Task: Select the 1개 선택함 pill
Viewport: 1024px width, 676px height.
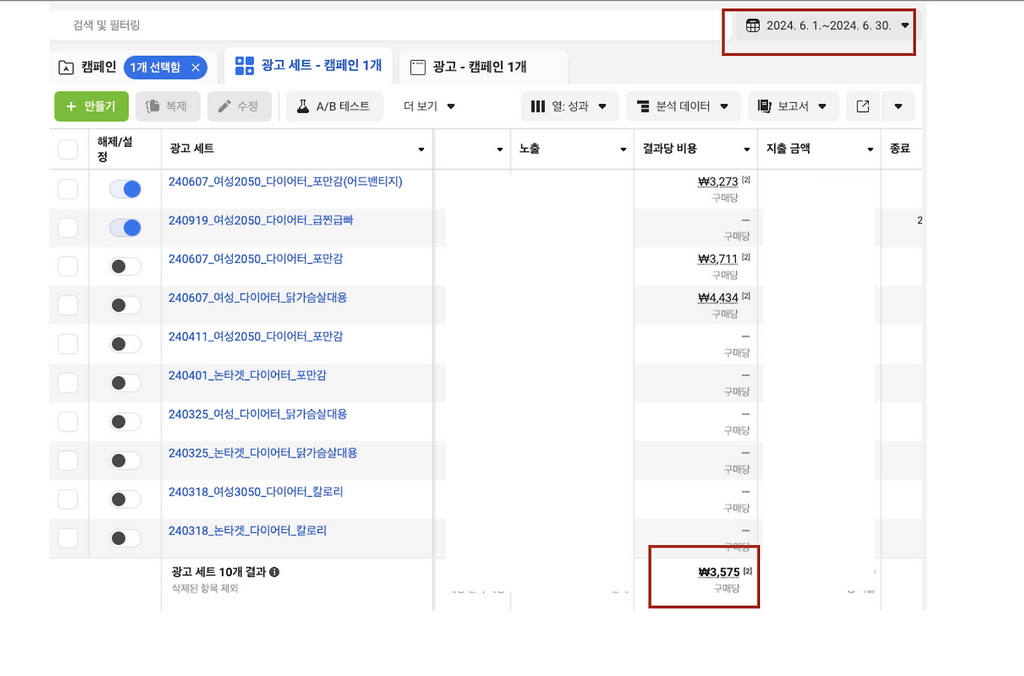Action: pyautogui.click(x=165, y=67)
